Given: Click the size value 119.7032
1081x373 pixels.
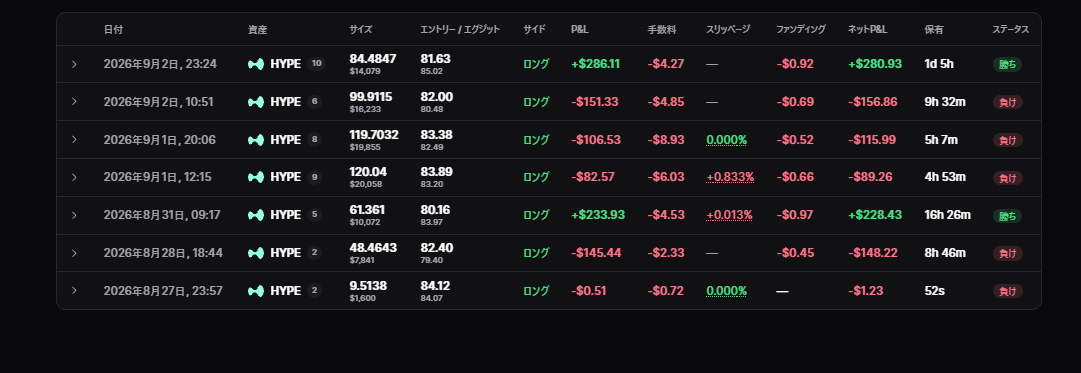Looking at the screenshot, I should pyautogui.click(x=374, y=134).
